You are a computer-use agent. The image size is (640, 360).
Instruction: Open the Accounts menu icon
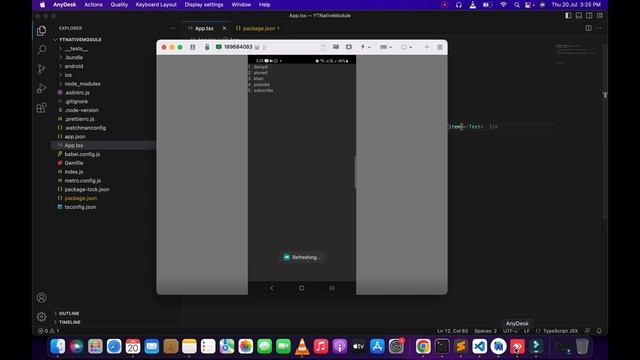point(41,298)
